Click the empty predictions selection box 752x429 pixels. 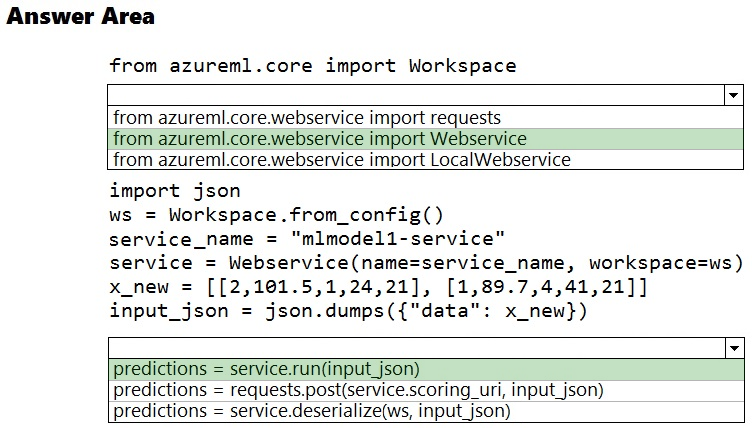click(x=417, y=348)
